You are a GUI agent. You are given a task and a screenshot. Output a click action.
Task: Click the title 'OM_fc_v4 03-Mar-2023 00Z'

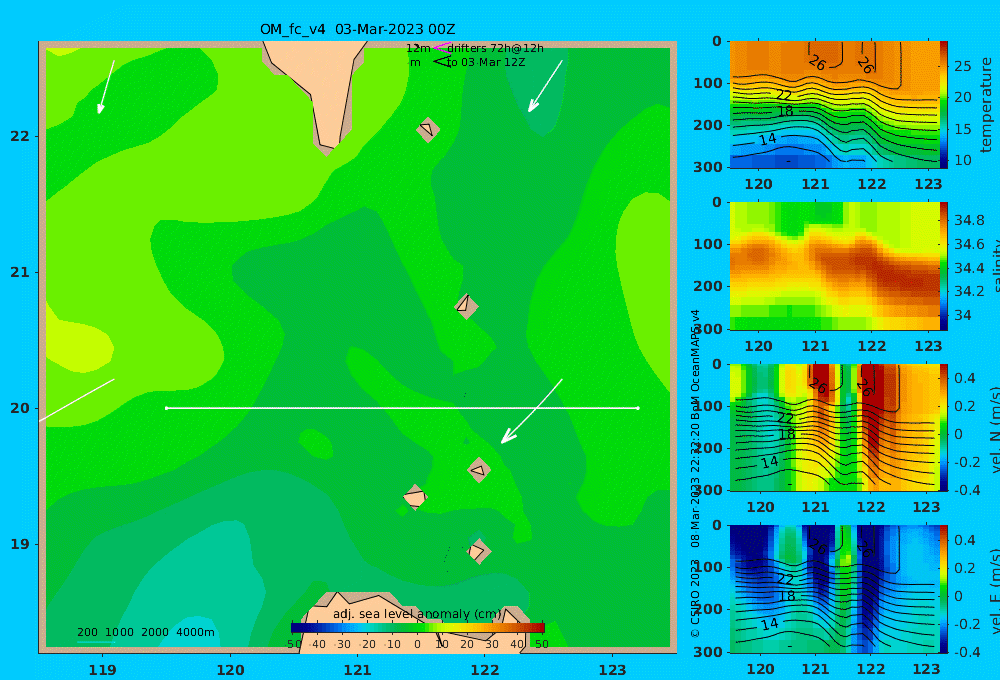[357, 29]
